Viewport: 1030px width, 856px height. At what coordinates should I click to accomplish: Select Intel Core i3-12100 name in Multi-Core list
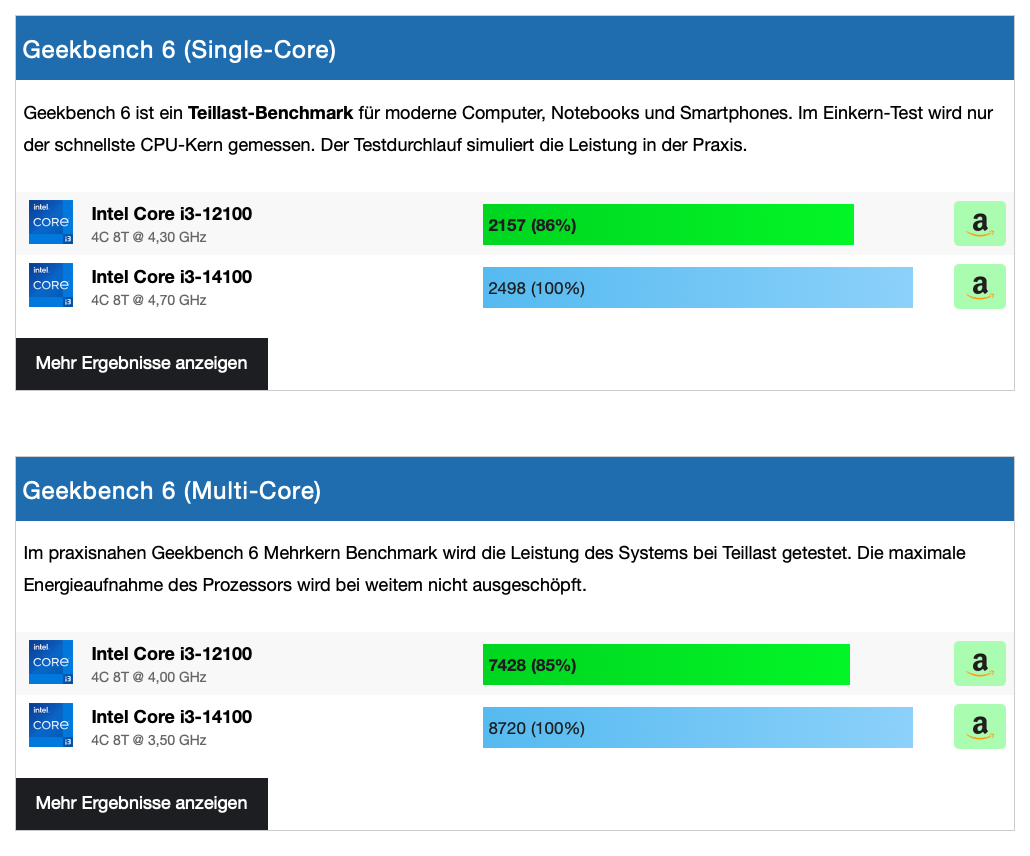tap(172, 654)
